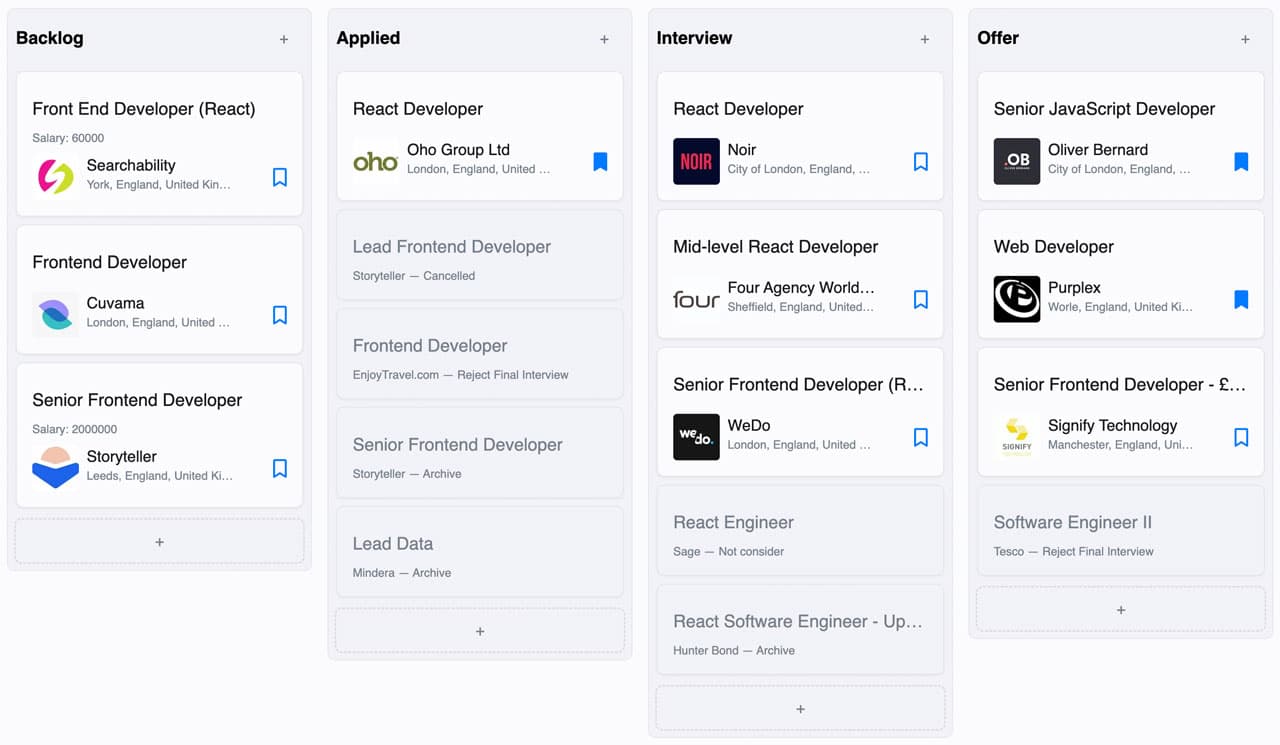Add a card at the bottom of Offer
Screen dimensions: 1280x745
pos(1121,609)
